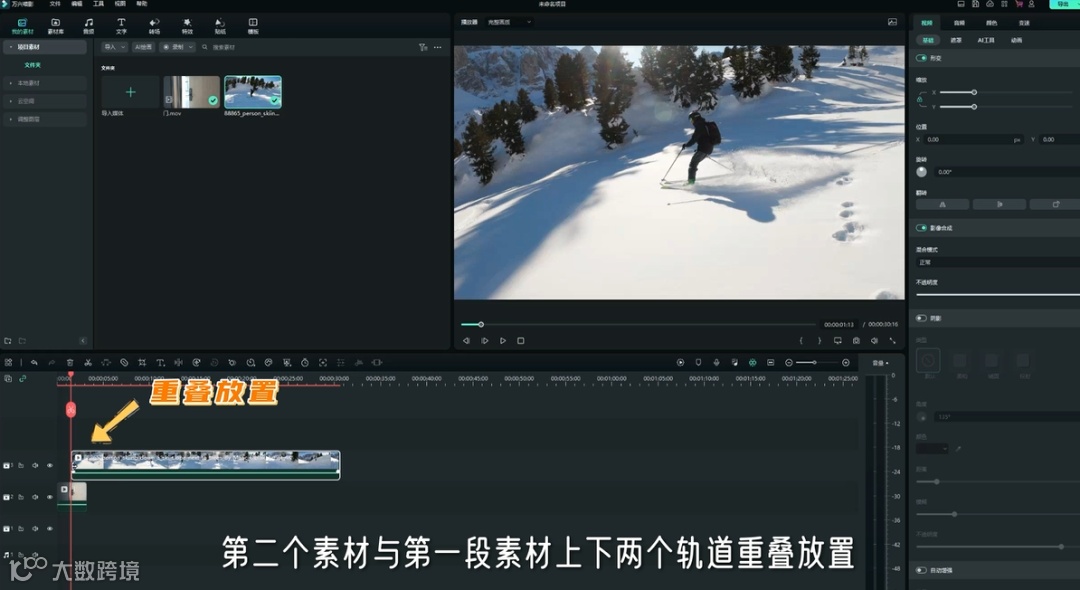Viewport: 1080px width, 590px height.
Task: Open the 导入 import dropdown
Action: (x=114, y=48)
